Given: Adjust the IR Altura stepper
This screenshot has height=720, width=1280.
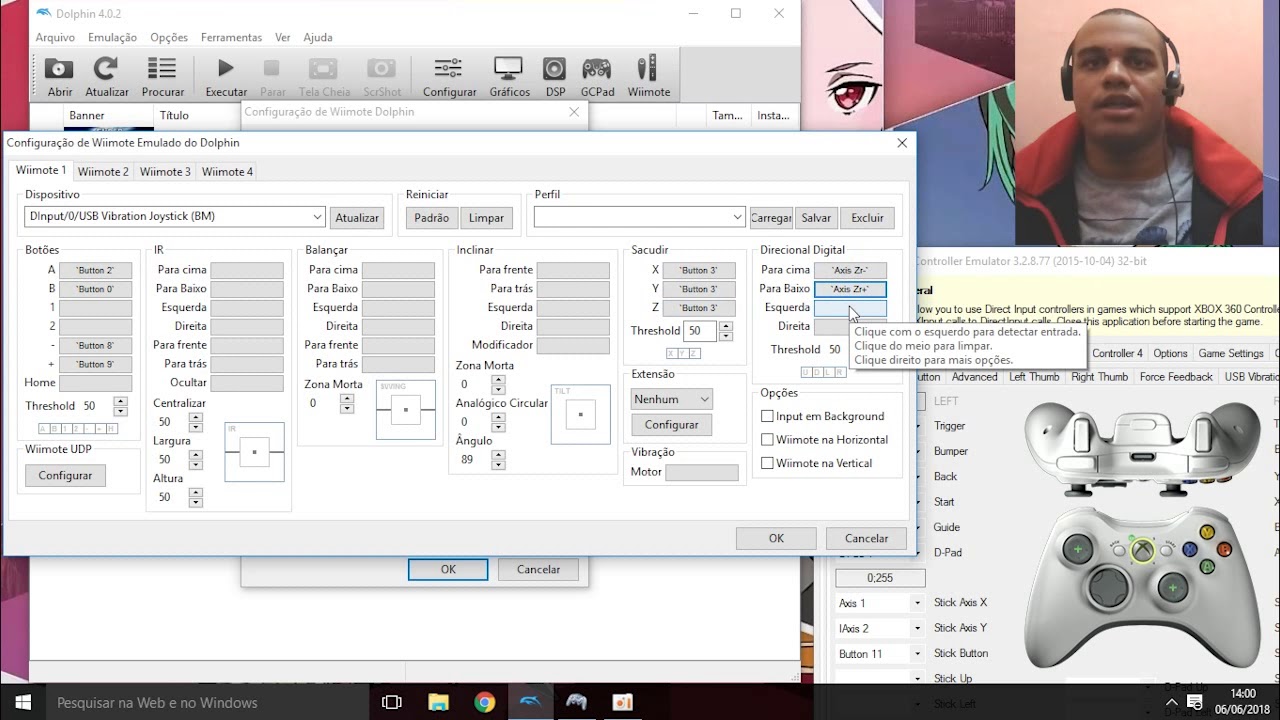Looking at the screenshot, I should [x=195, y=497].
